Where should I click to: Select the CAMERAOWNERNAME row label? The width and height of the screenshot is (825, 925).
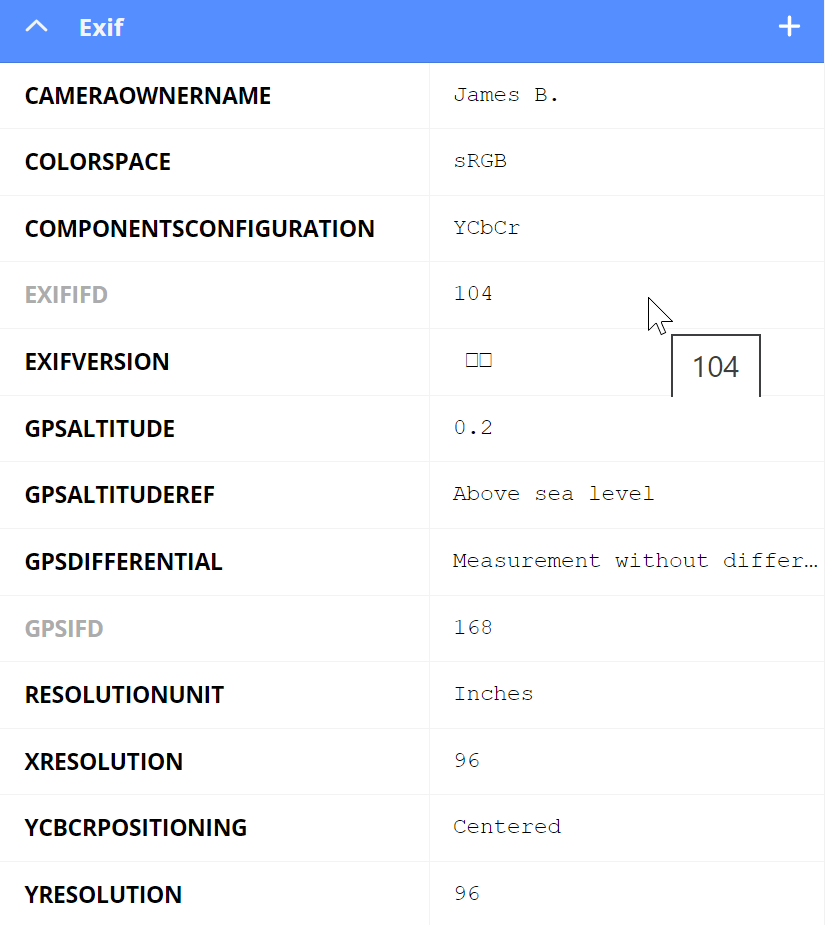coord(147,95)
